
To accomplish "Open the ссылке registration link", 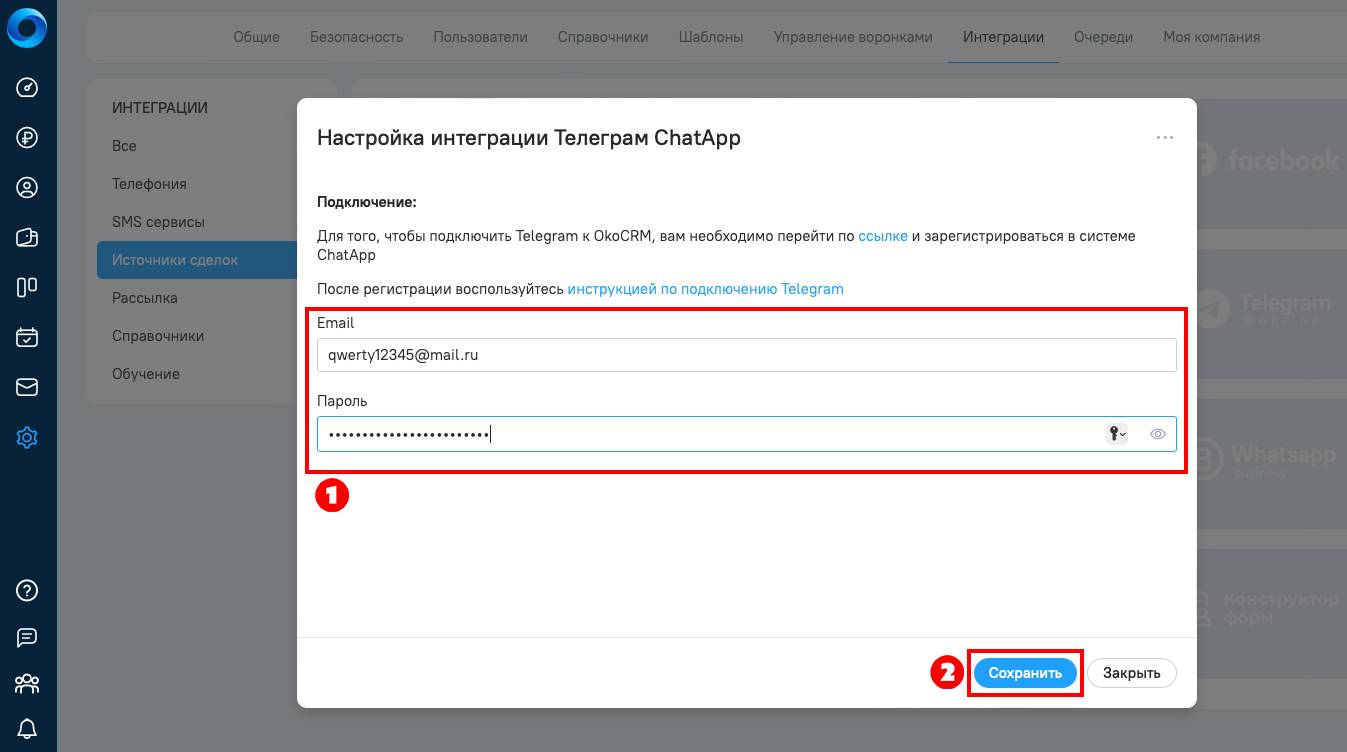I will [883, 236].
